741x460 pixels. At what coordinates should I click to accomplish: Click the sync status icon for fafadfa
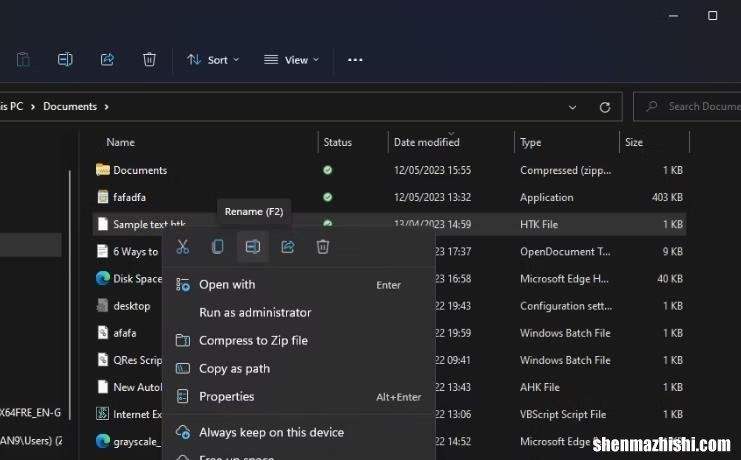point(327,197)
